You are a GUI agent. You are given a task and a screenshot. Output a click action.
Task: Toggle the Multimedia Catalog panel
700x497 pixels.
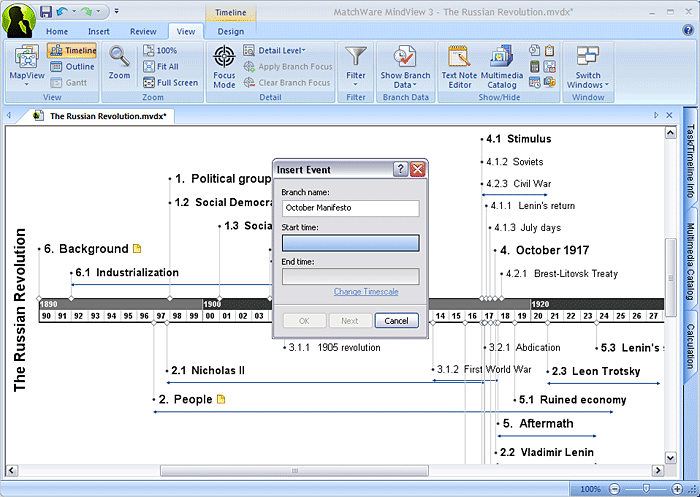[502, 66]
